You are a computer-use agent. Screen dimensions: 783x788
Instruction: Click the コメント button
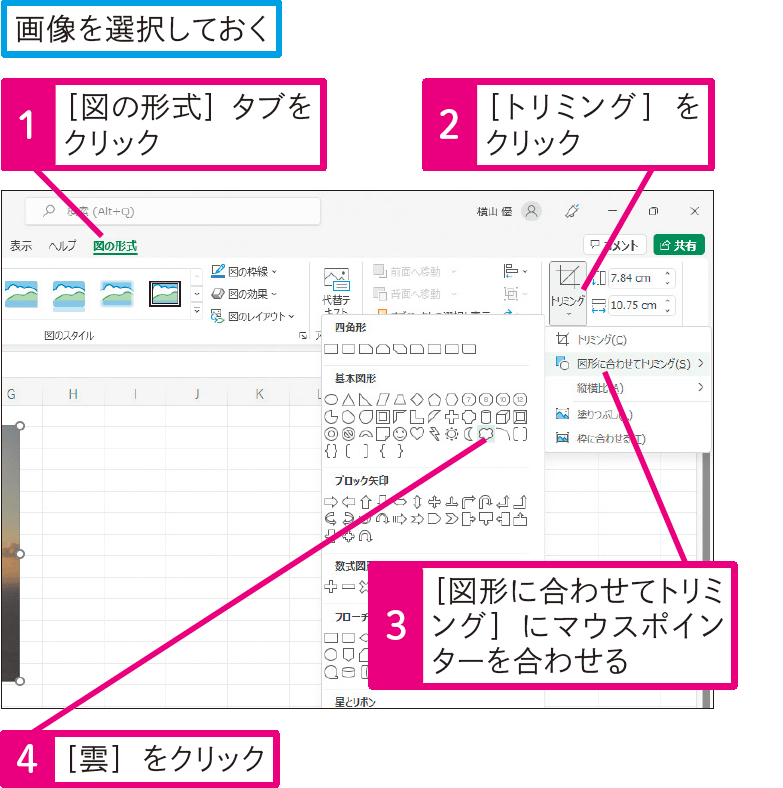click(x=615, y=245)
